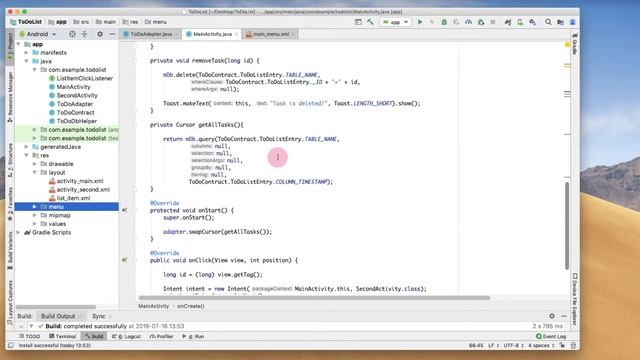Expand the drawable folder
The width and height of the screenshot is (640, 360).
35,164
